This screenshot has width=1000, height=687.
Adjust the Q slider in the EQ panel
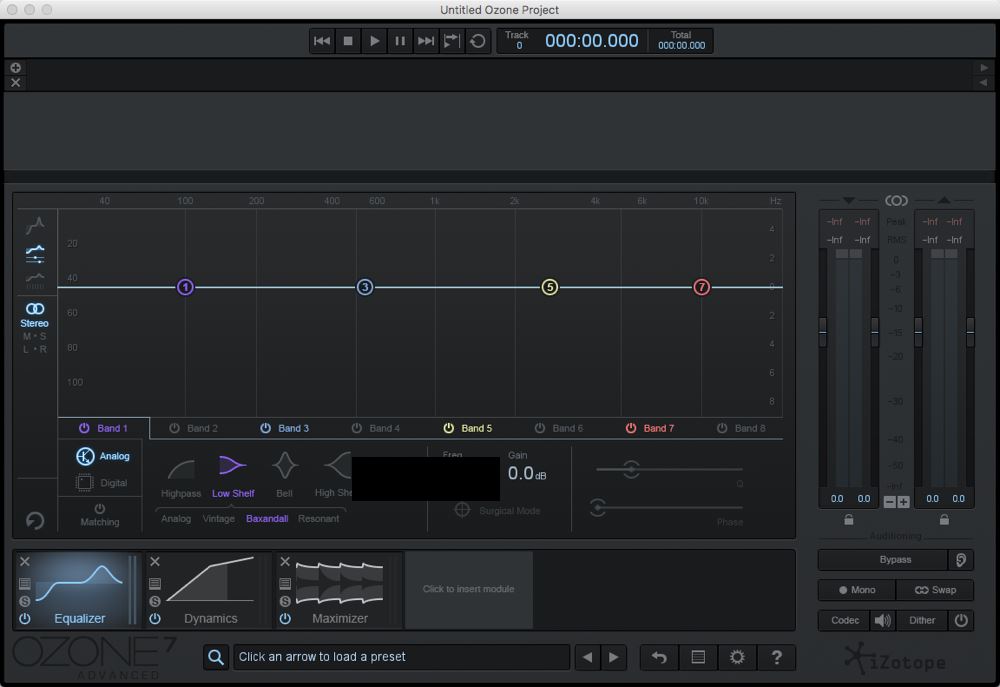pos(632,469)
